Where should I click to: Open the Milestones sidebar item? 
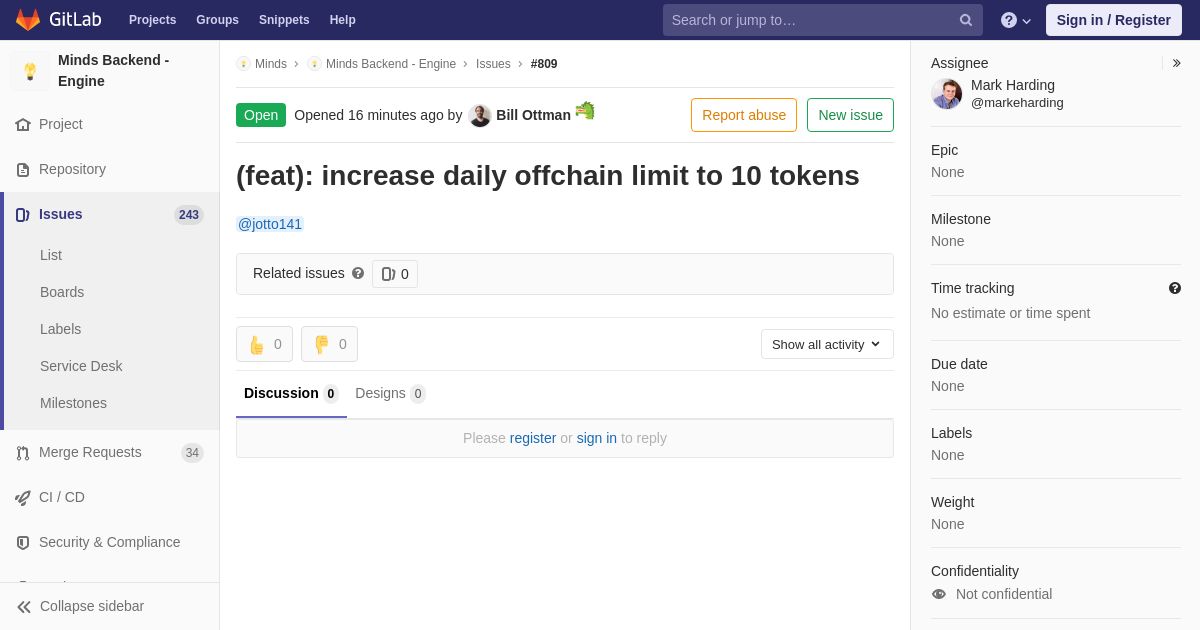pos(73,403)
